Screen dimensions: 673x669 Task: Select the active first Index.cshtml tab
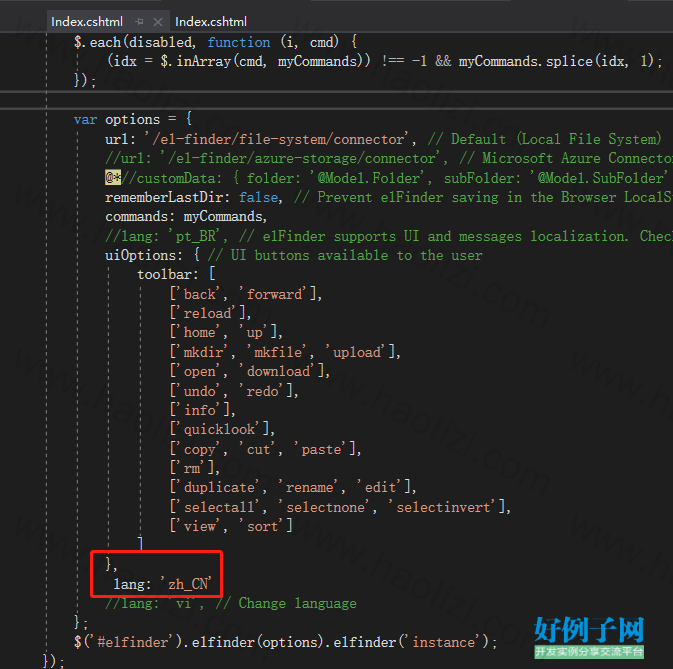(x=87, y=22)
